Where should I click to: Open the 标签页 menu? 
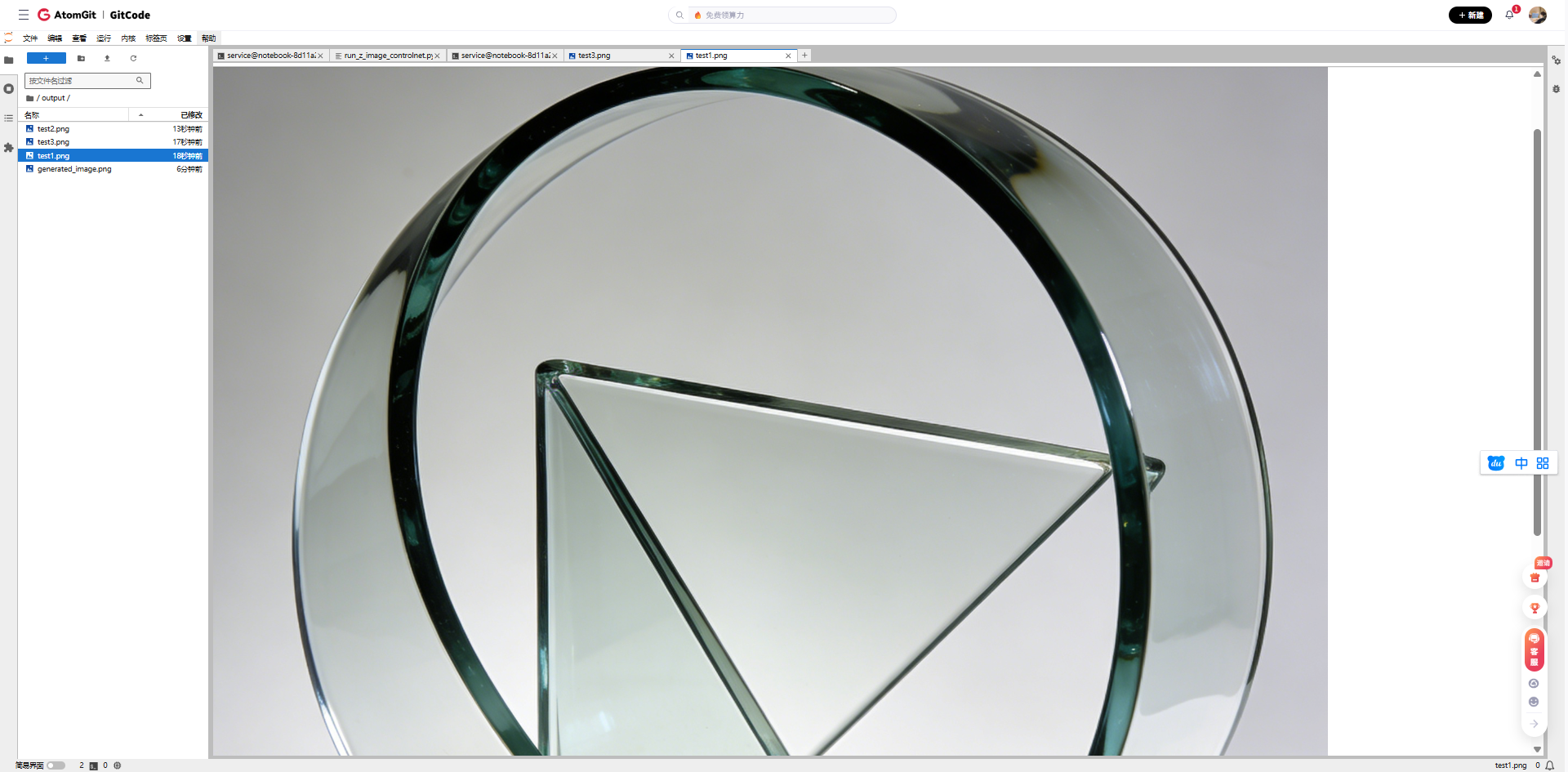click(156, 38)
